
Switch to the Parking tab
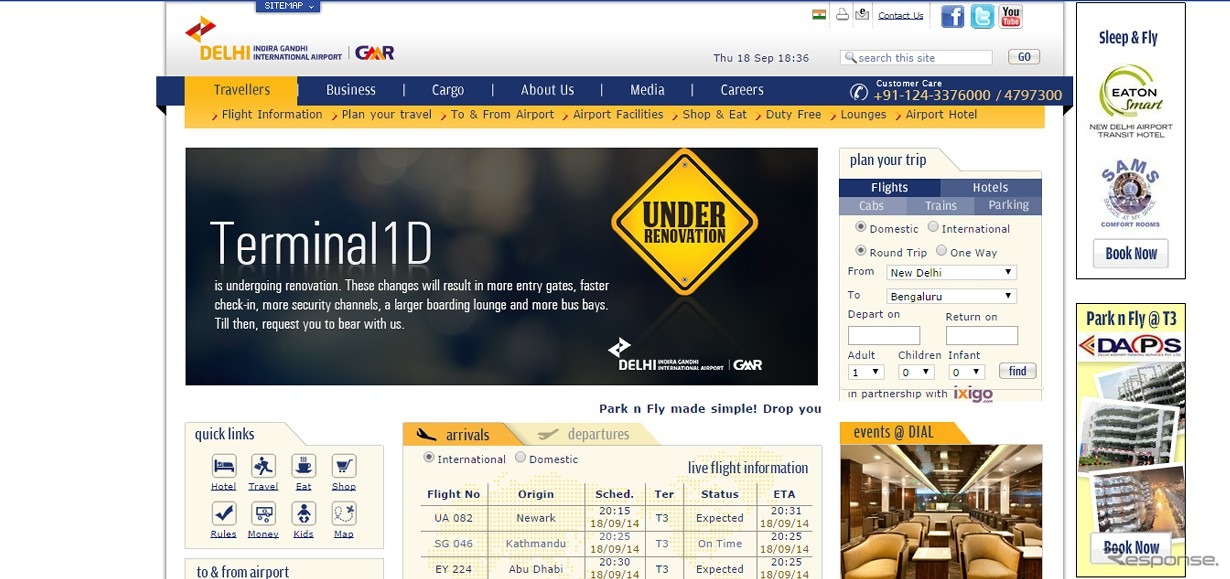1009,205
